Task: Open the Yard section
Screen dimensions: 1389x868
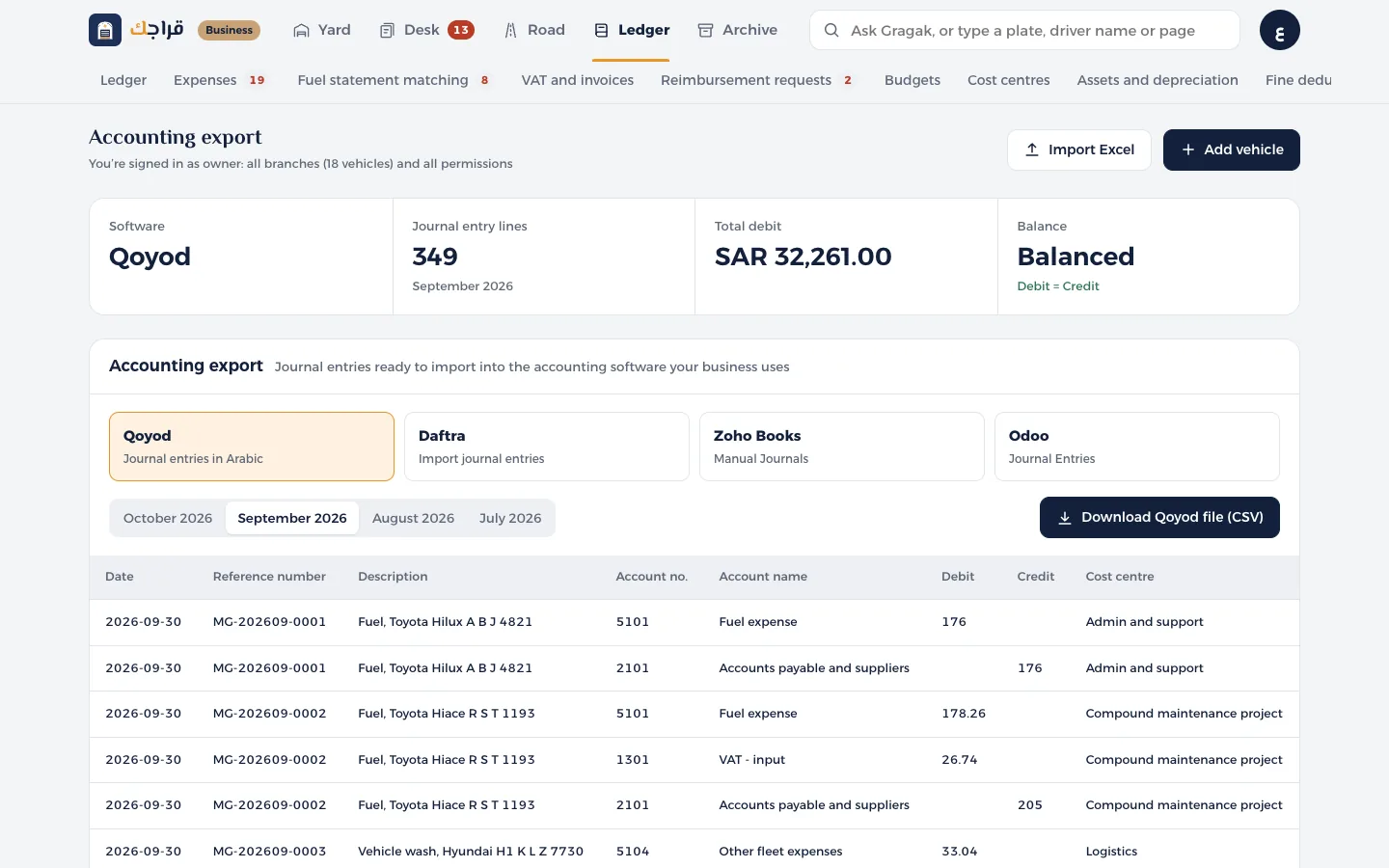Action: 322,30
